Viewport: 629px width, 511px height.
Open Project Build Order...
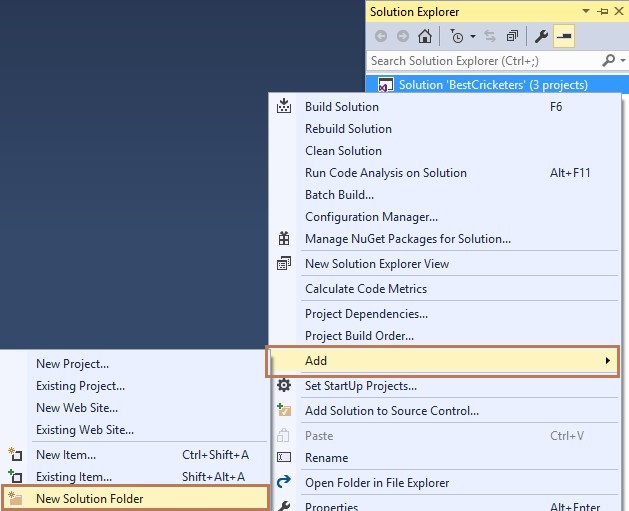pos(445,336)
